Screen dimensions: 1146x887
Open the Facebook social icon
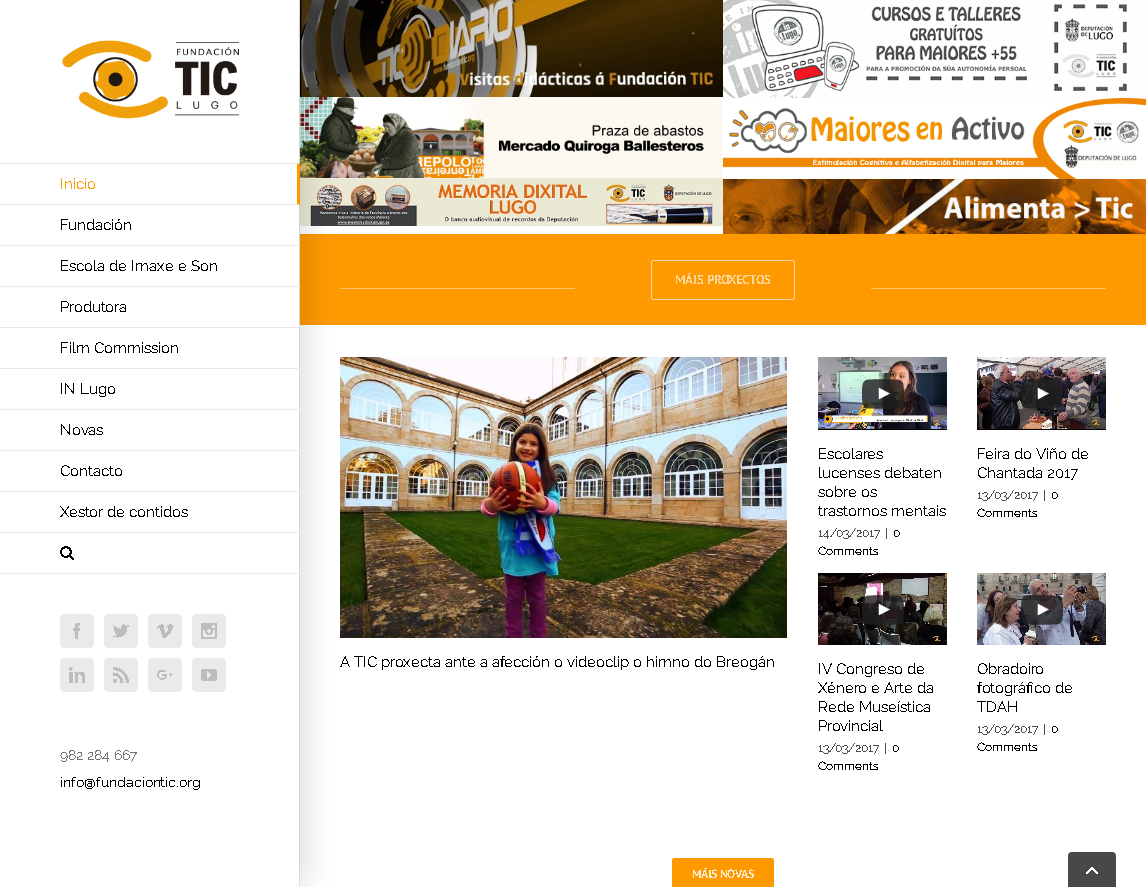77,631
